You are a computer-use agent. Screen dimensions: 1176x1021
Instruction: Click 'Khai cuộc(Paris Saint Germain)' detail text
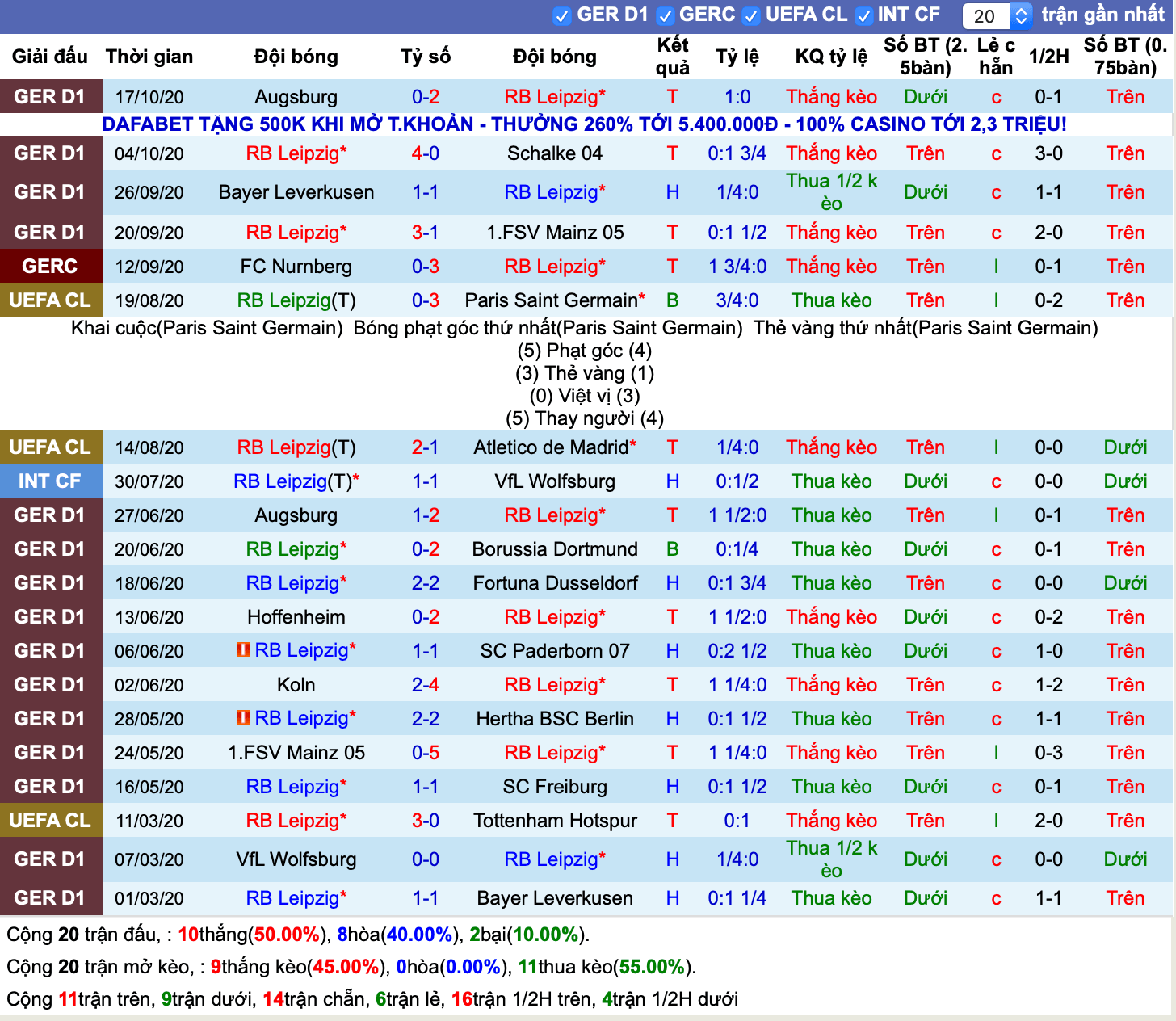pyautogui.click(x=207, y=328)
